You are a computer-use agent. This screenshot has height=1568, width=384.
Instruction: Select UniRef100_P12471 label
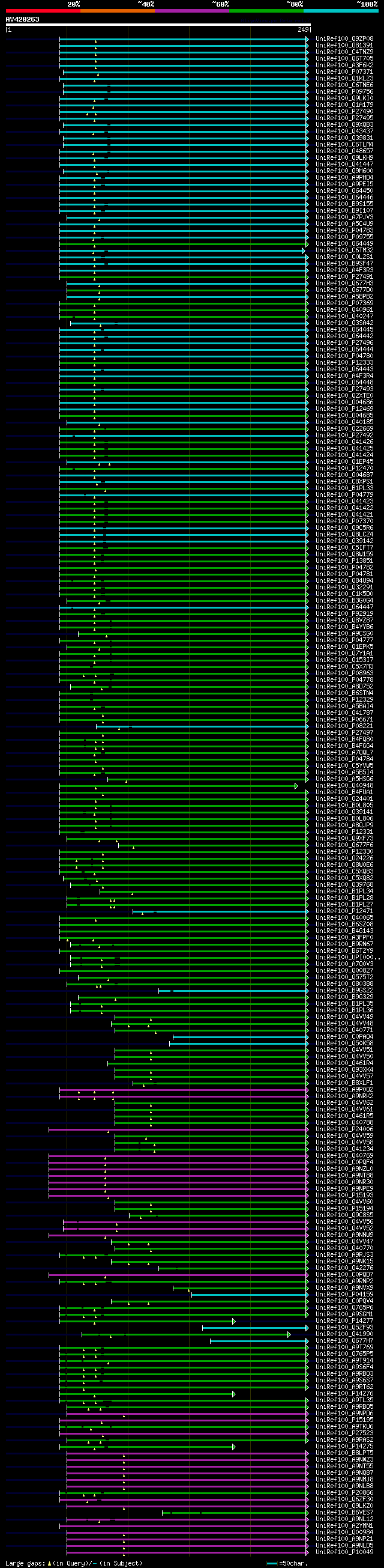344,911
